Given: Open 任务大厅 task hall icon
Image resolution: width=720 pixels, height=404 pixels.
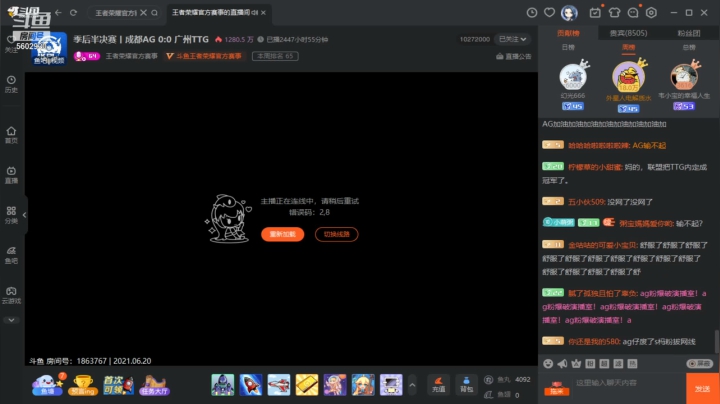Looking at the screenshot, I should point(154,385).
